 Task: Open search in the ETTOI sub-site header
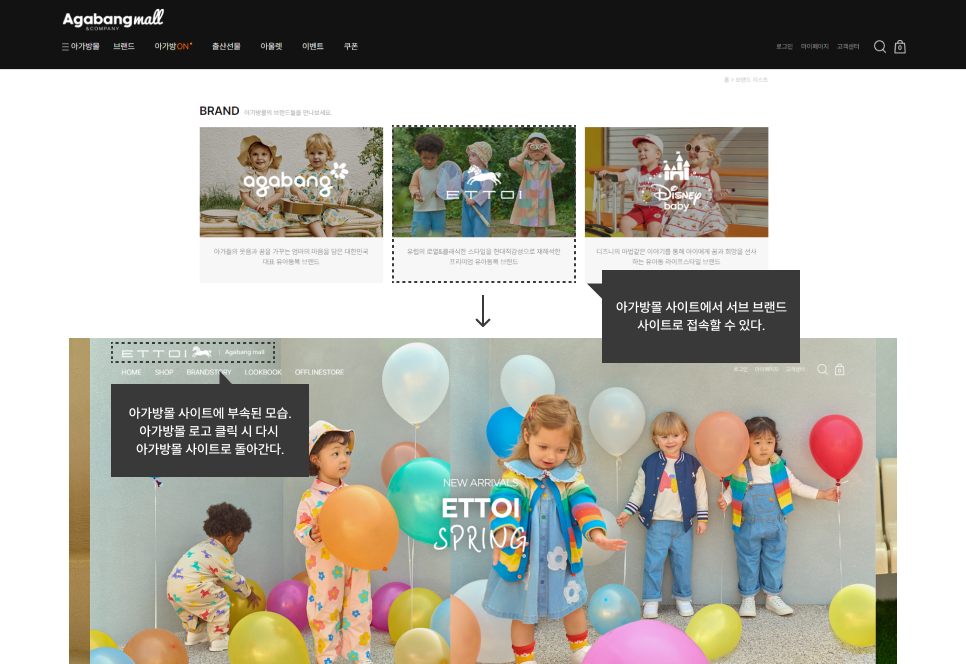click(x=822, y=370)
